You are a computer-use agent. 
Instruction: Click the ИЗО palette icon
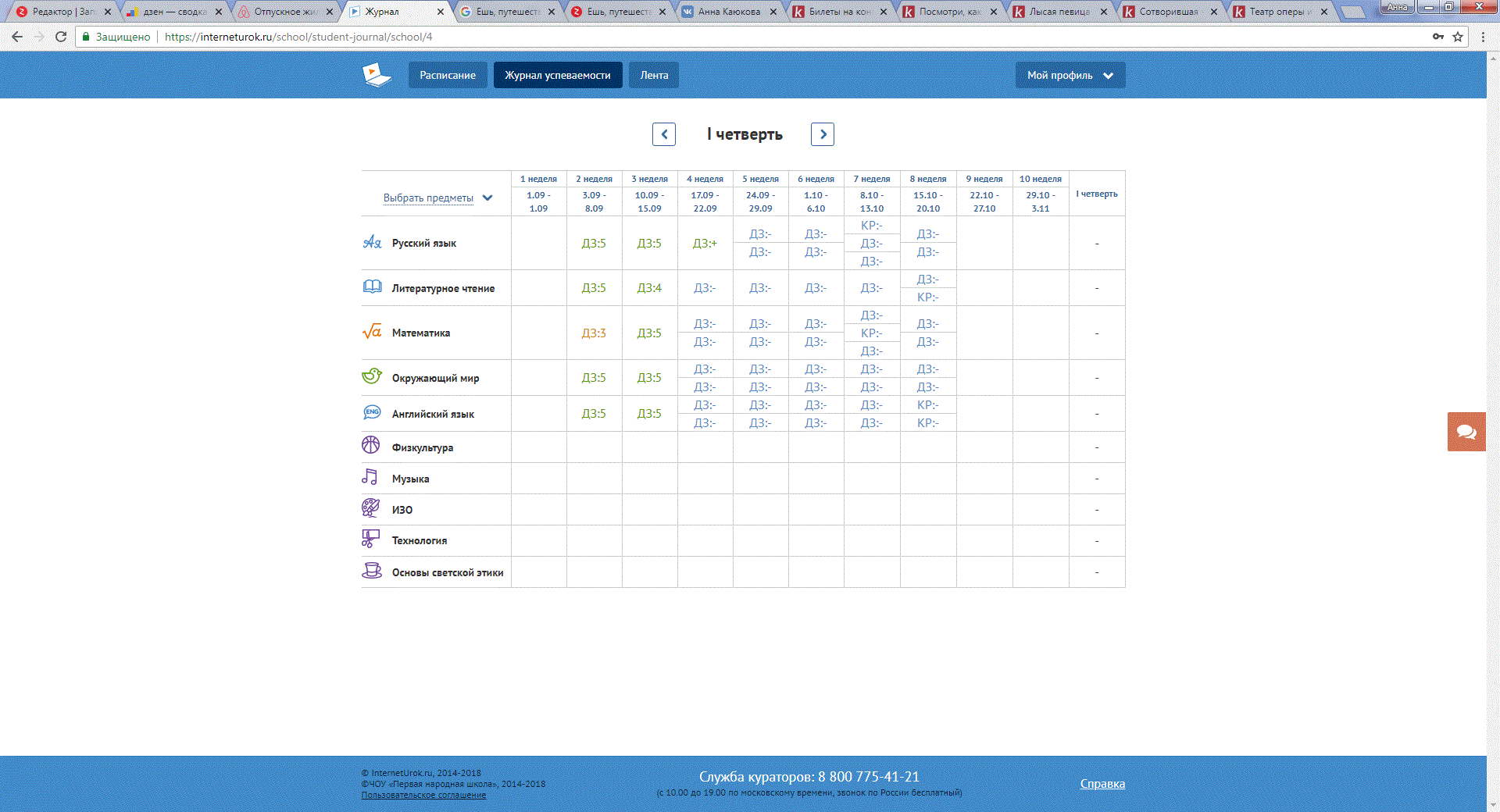pyautogui.click(x=371, y=508)
